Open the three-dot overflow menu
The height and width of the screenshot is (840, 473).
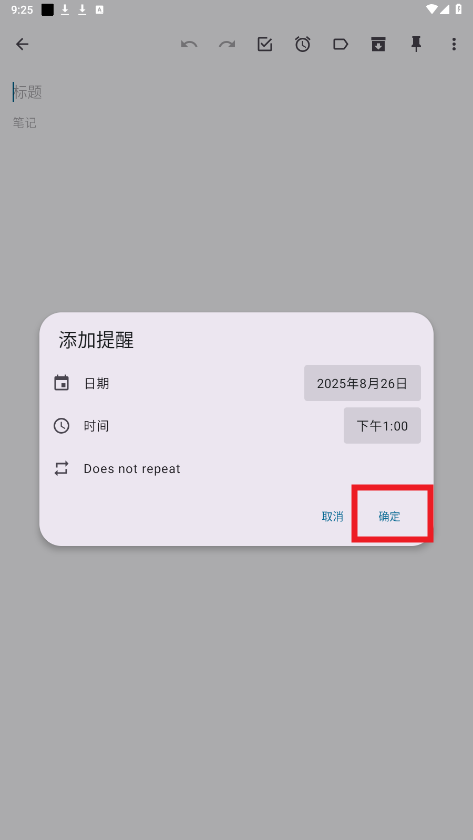(x=454, y=44)
